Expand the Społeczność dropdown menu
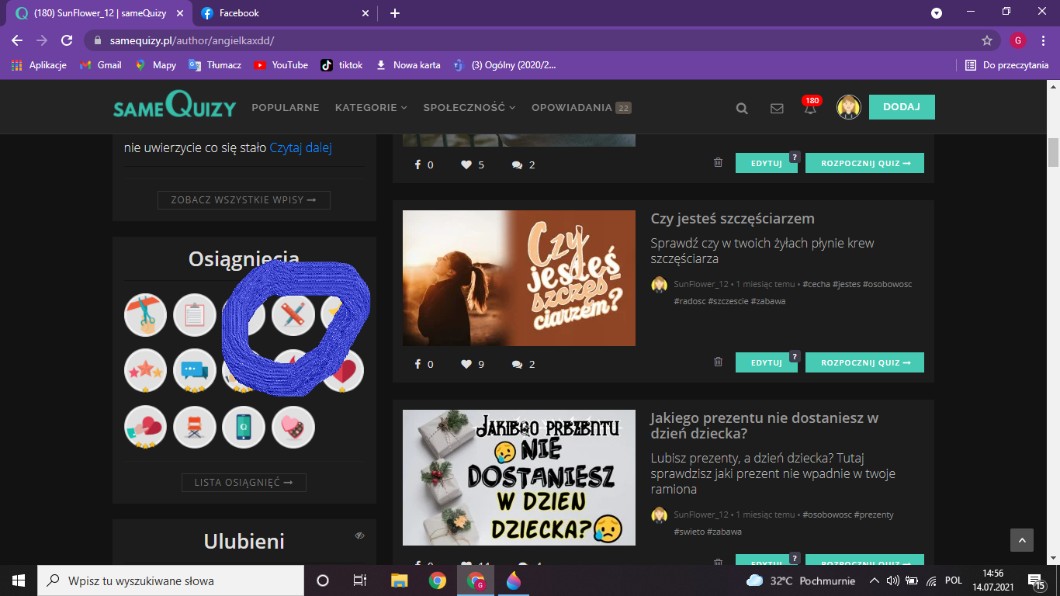Image resolution: width=1060 pixels, height=596 pixels. pos(469,107)
